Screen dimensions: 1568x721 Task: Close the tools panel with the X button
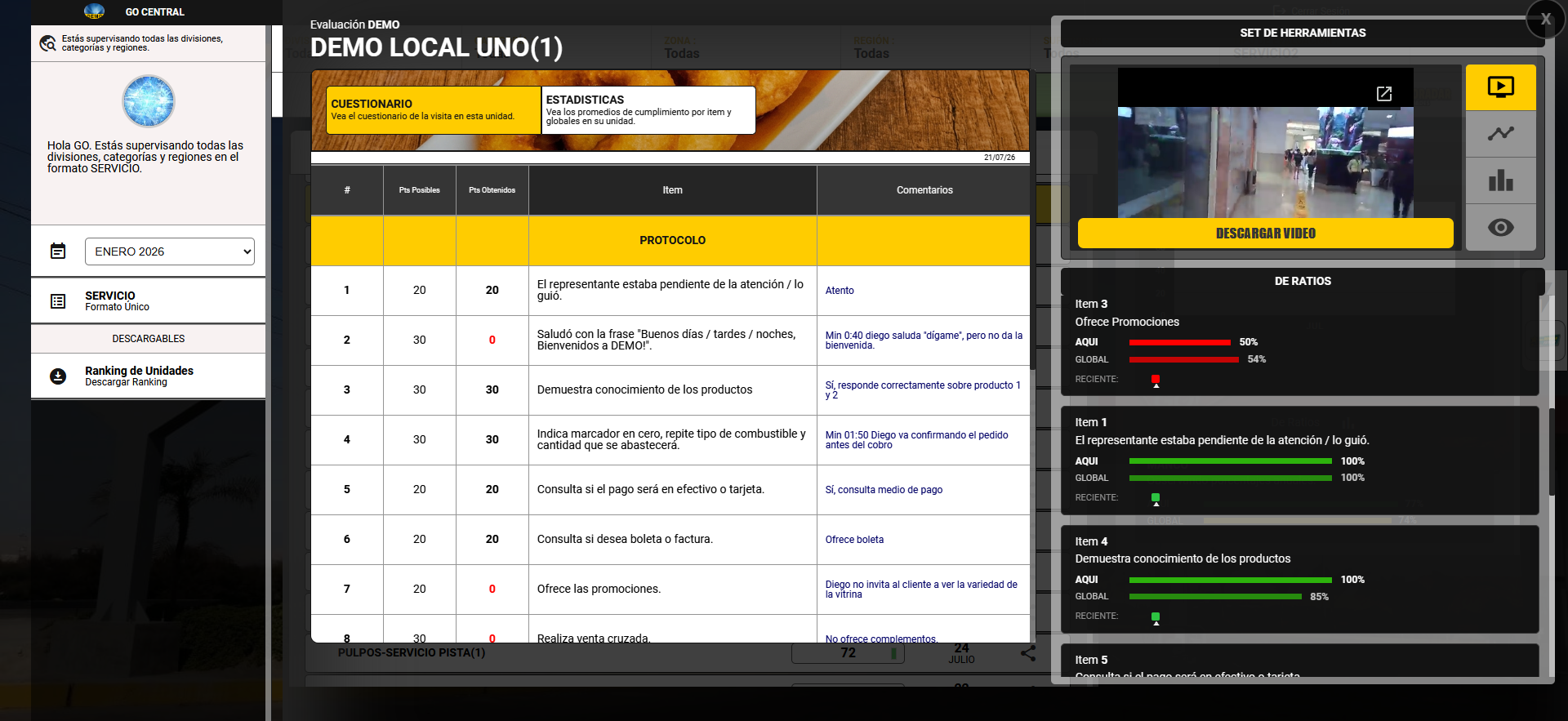click(1546, 20)
